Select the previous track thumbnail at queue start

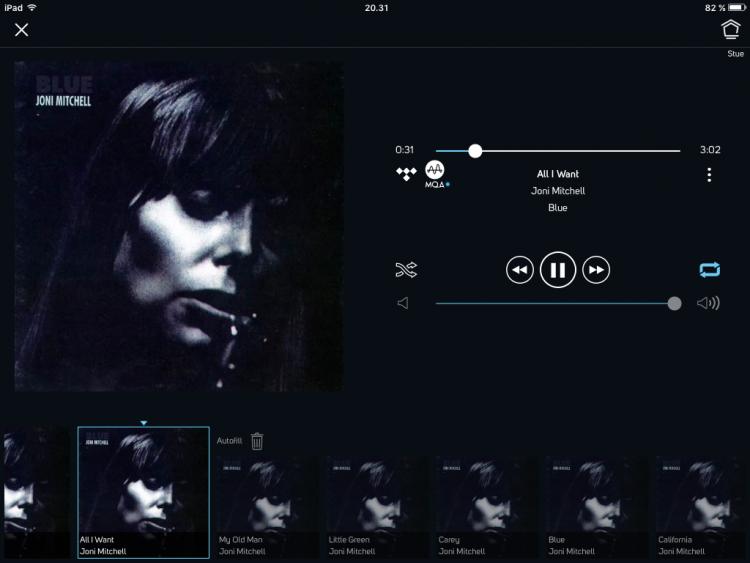36,492
